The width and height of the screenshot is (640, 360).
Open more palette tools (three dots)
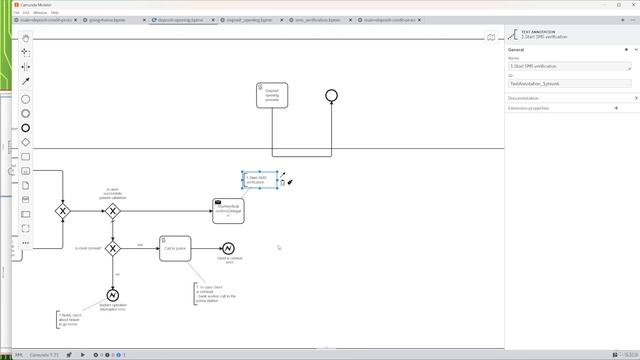tap(25, 243)
